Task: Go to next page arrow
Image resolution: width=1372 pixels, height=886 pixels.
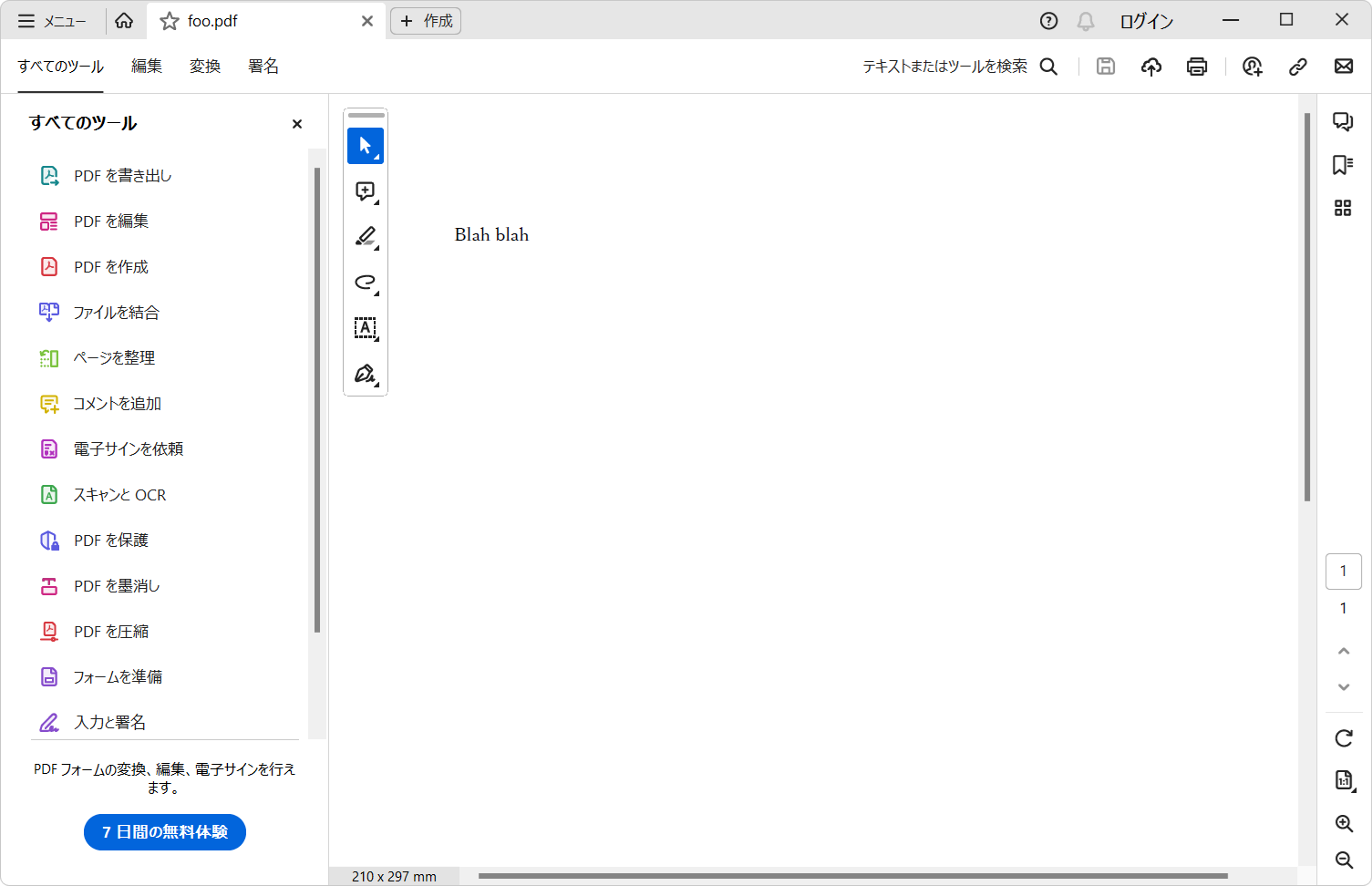Action: click(1344, 687)
